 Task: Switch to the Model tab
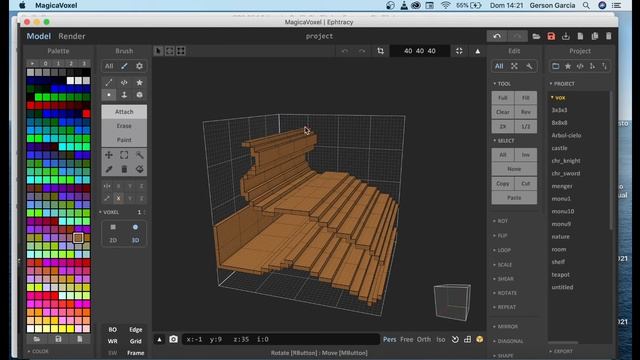pos(38,36)
